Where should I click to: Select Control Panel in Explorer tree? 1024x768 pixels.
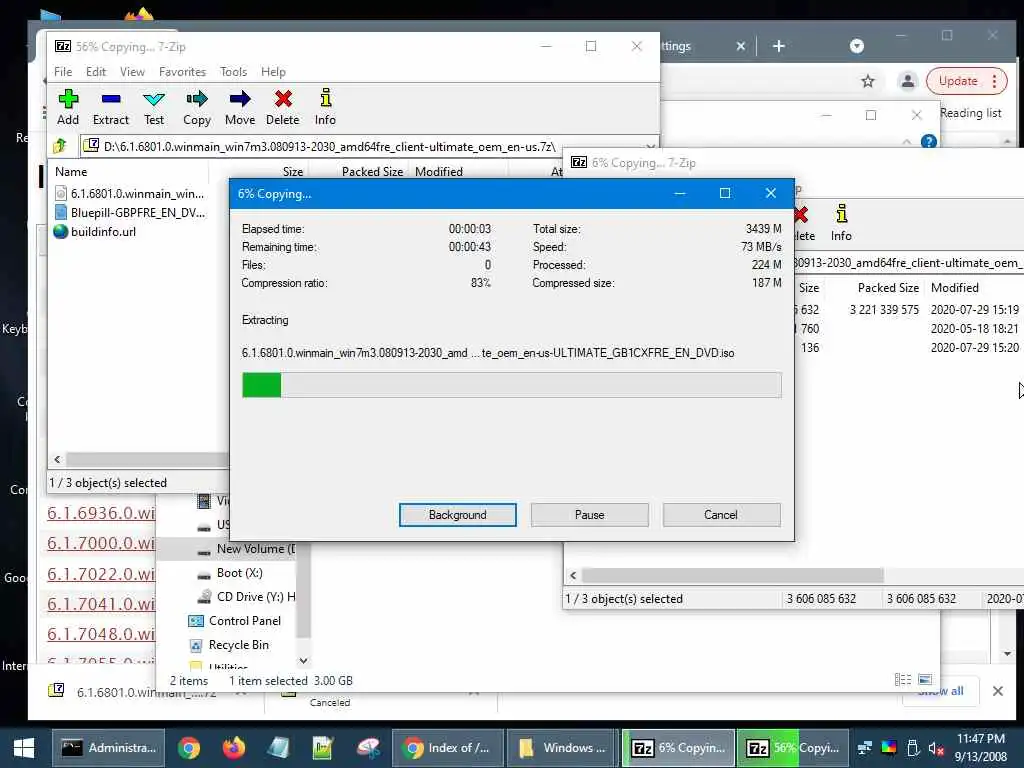pos(234,620)
